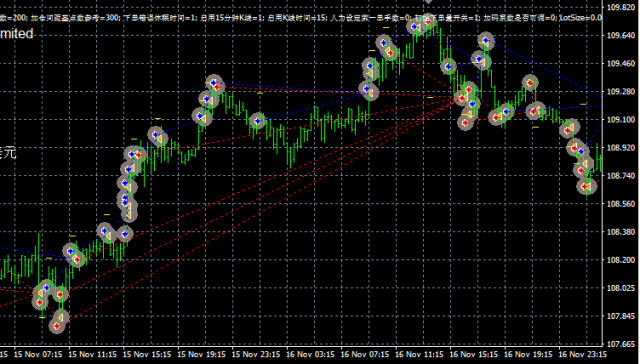Select the blue marker near 109.100 between two red markers

tap(507, 111)
